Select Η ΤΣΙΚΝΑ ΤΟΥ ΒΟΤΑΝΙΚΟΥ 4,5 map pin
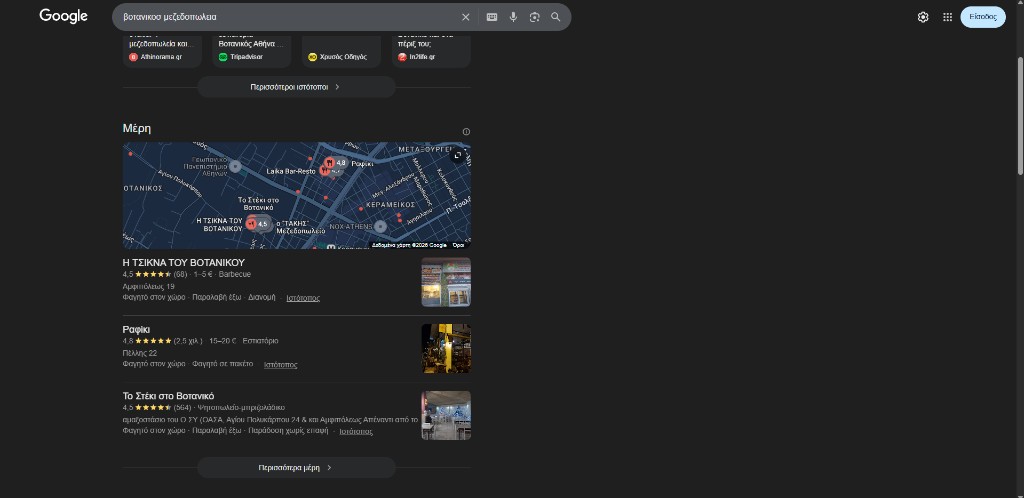 click(258, 224)
